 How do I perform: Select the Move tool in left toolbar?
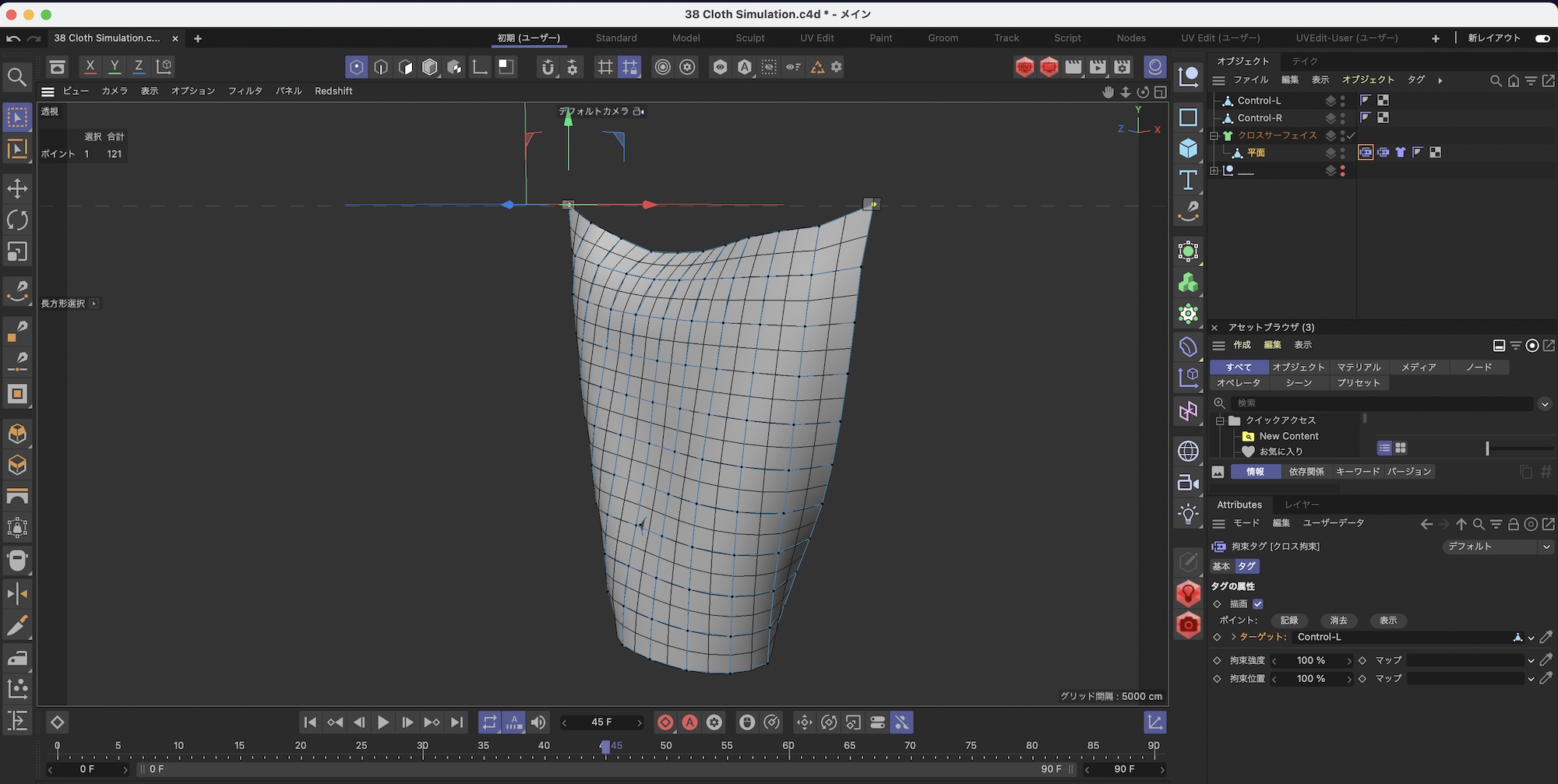(17, 188)
